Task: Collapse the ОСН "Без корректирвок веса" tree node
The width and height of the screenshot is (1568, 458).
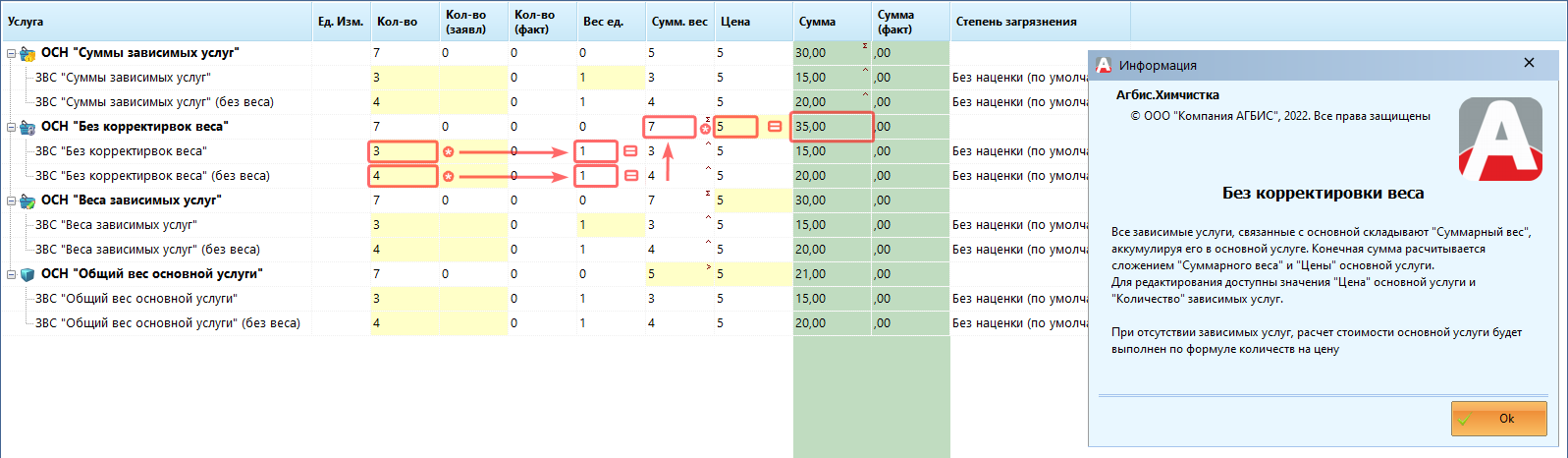Action: point(12,128)
